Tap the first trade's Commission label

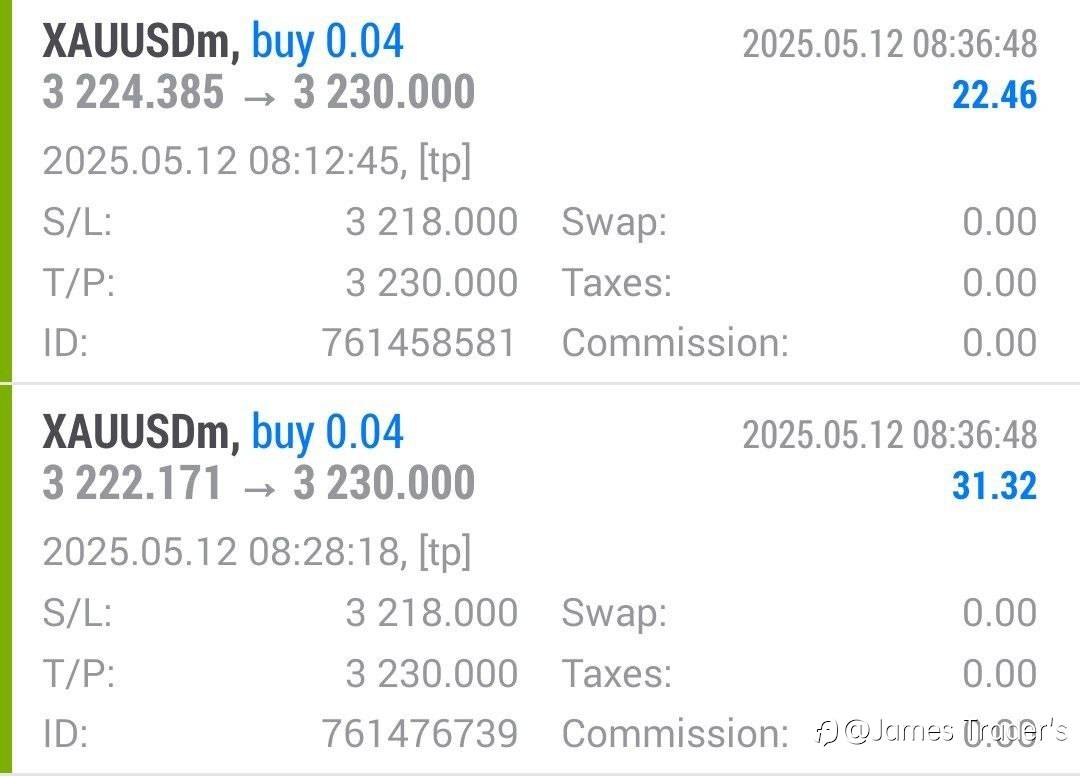[x=675, y=343]
